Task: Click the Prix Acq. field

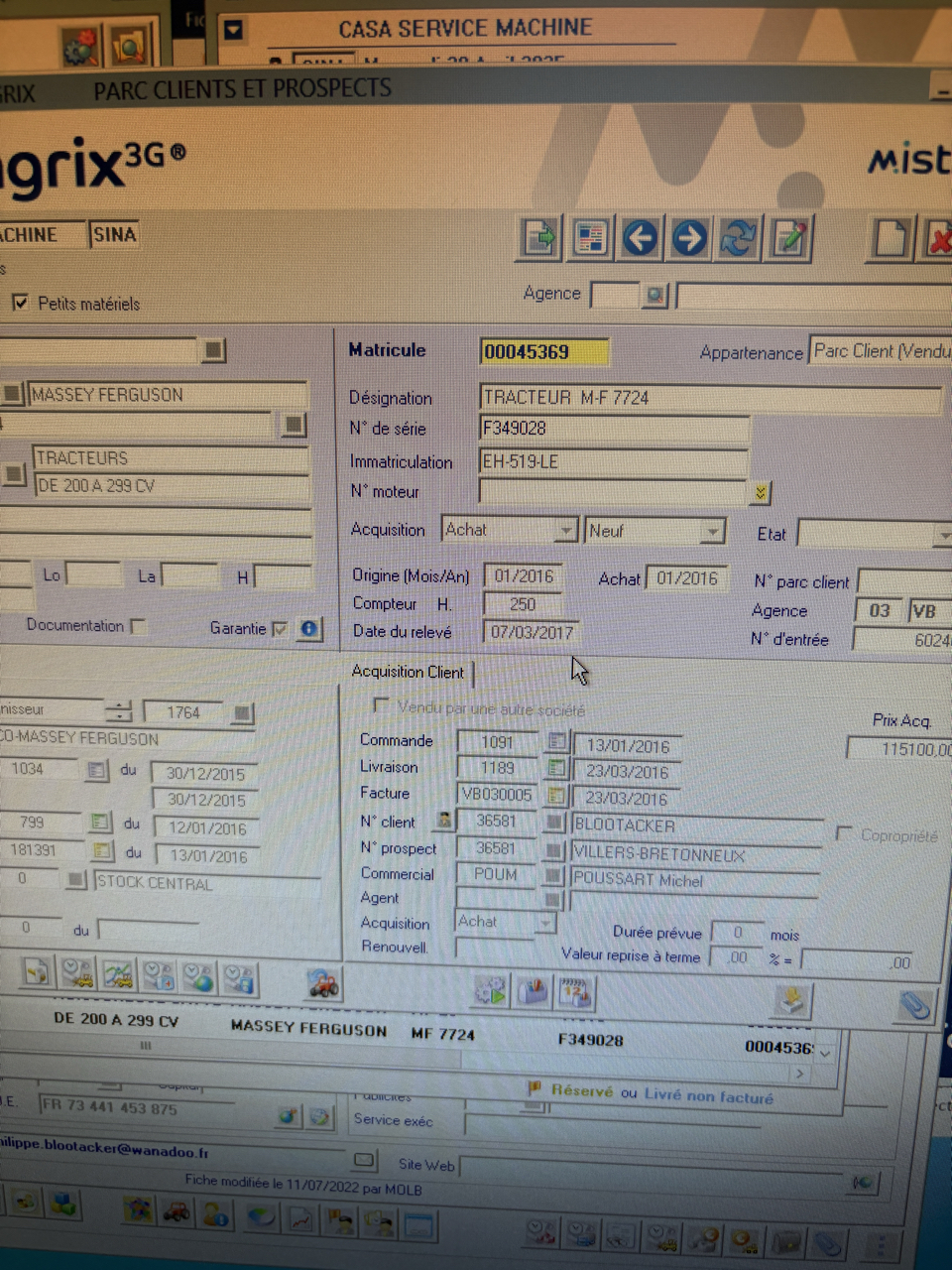Action: pos(899,749)
